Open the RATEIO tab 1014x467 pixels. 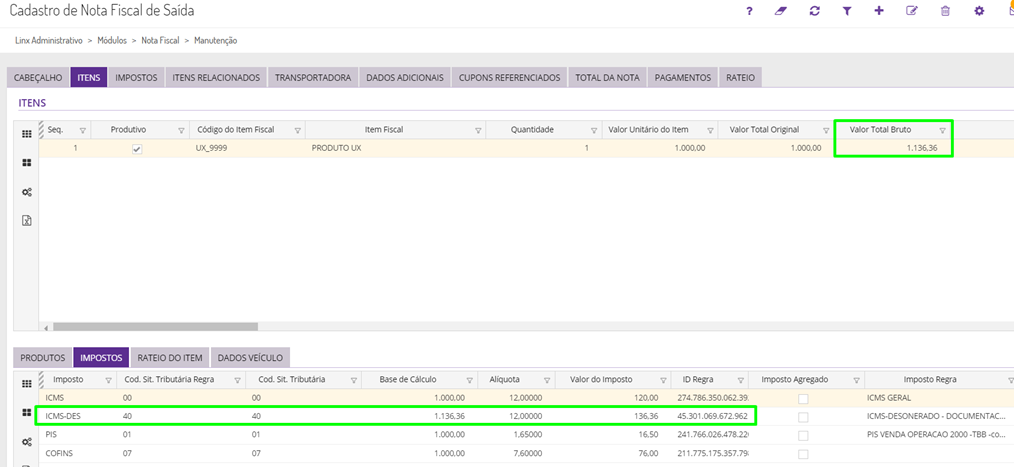pyautogui.click(x=740, y=78)
